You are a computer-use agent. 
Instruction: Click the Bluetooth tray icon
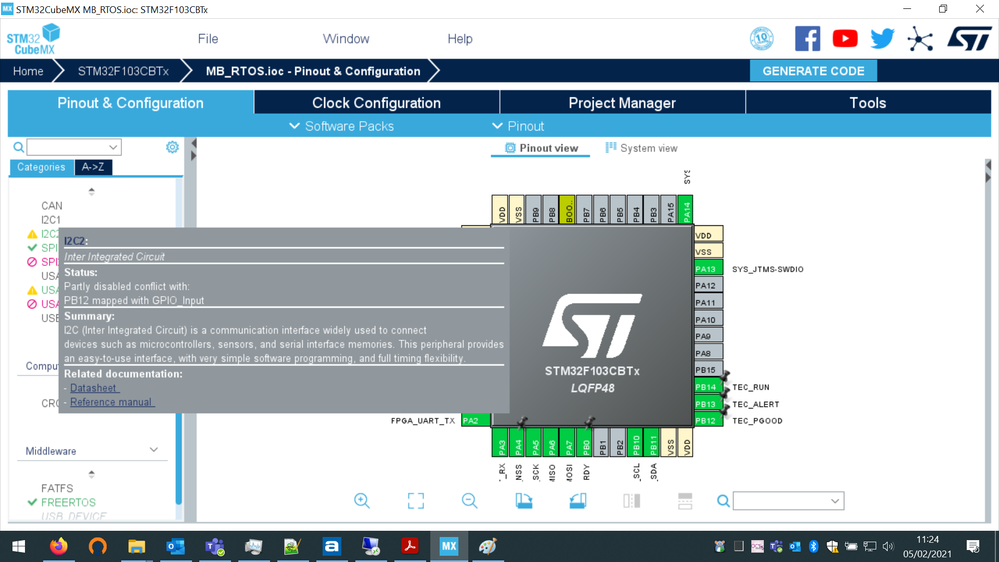(814, 546)
